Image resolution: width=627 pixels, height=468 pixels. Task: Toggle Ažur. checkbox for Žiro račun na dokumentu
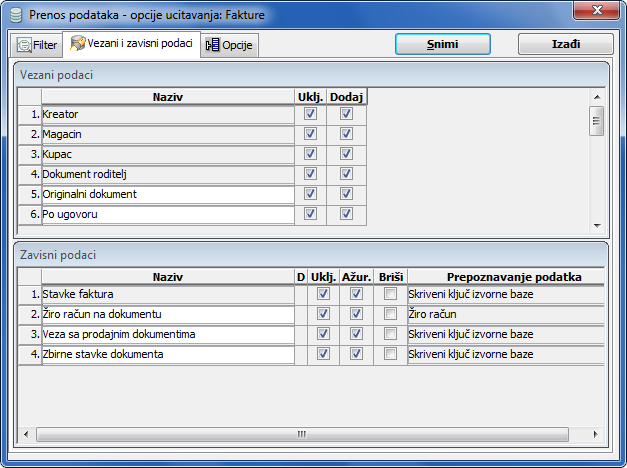(x=356, y=314)
